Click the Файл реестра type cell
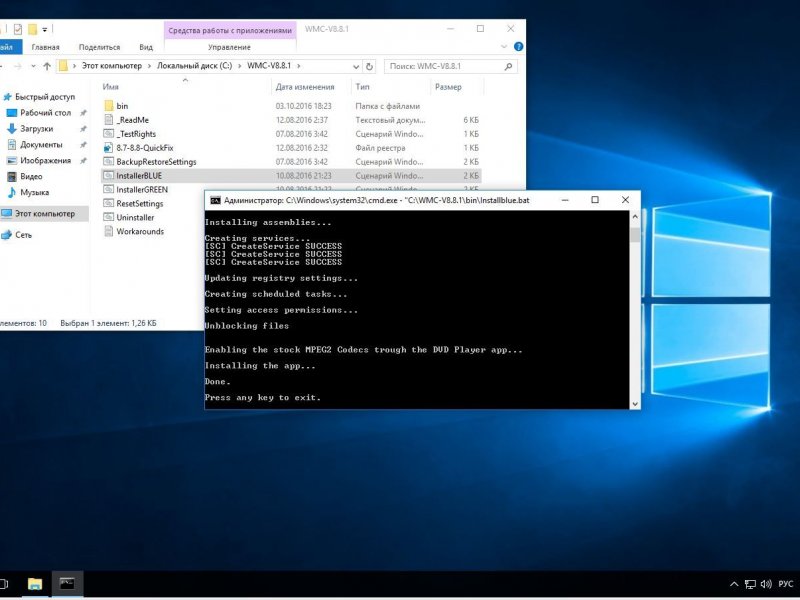 pos(380,148)
